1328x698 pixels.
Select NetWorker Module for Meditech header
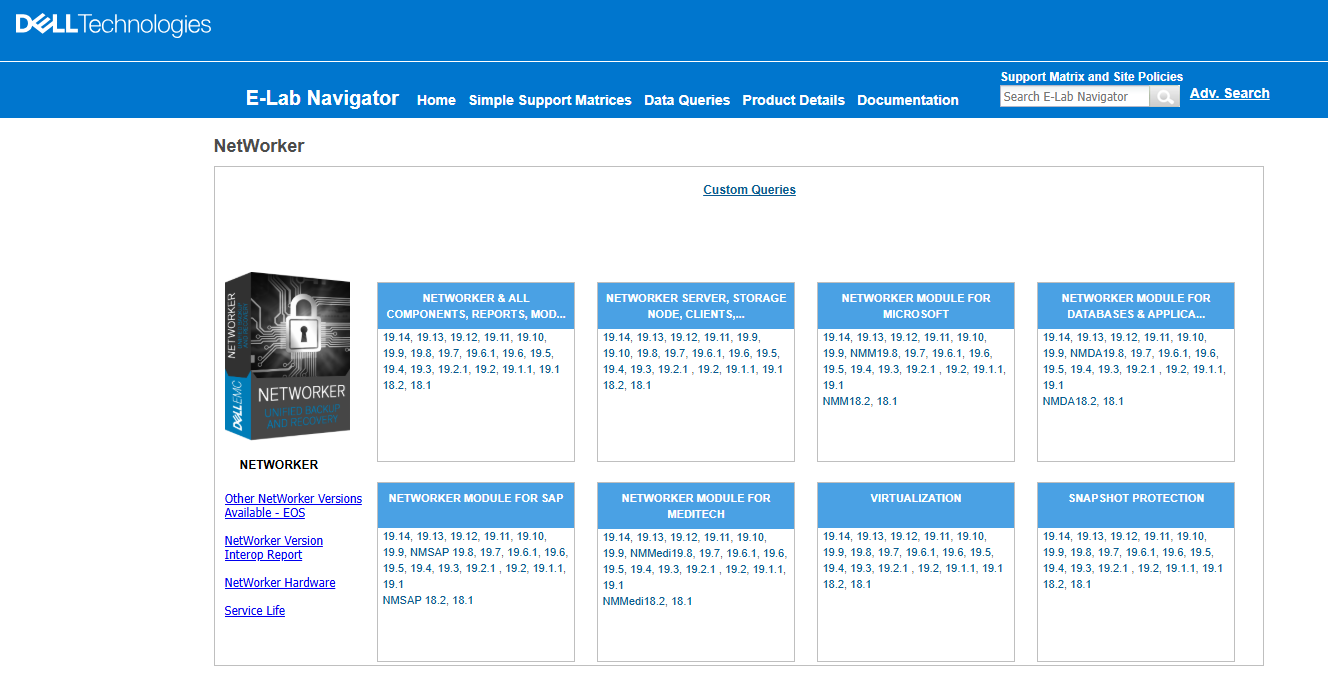point(696,506)
